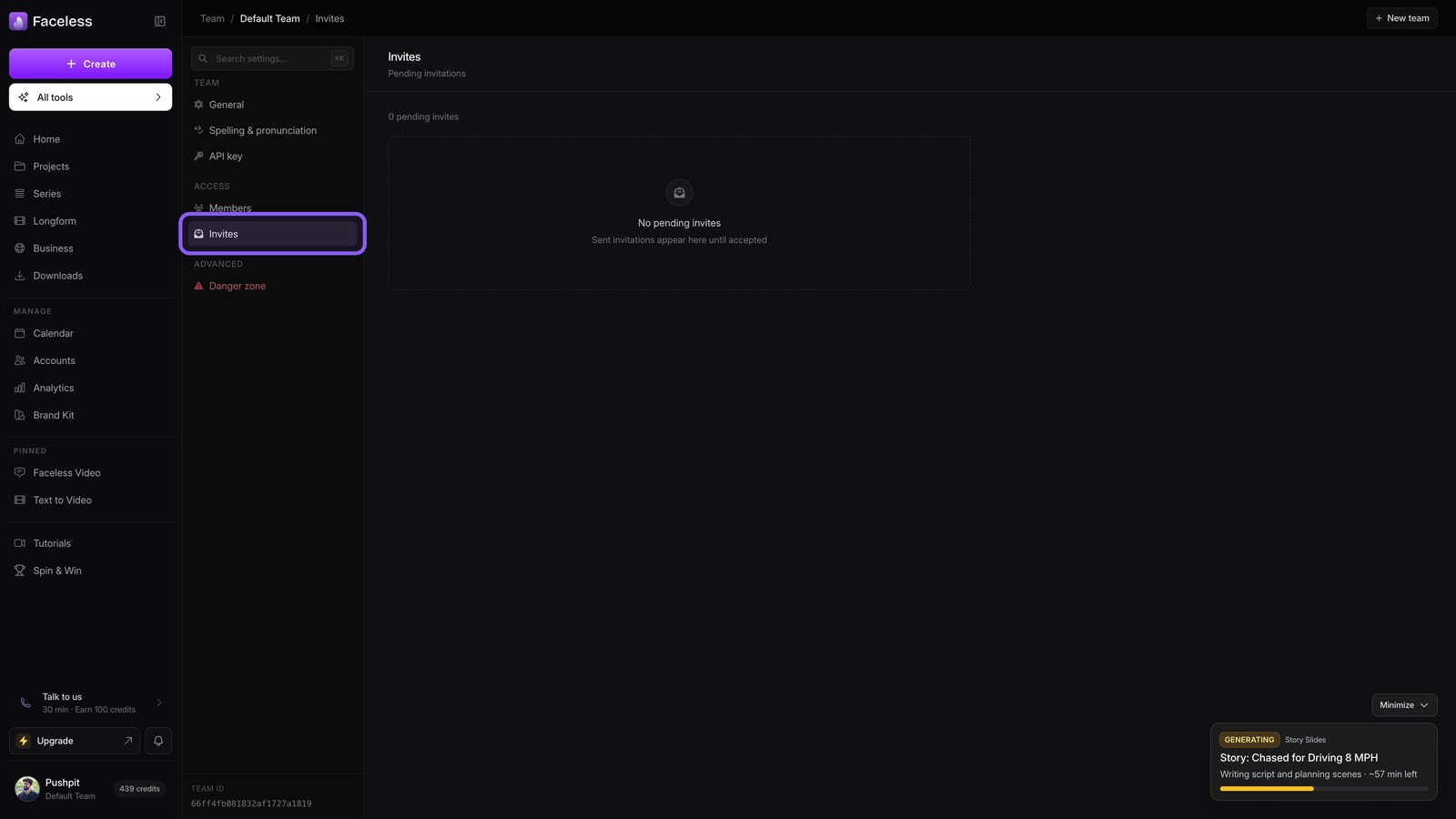Click the New team button
1456x819 pixels.
pyautogui.click(x=1401, y=18)
